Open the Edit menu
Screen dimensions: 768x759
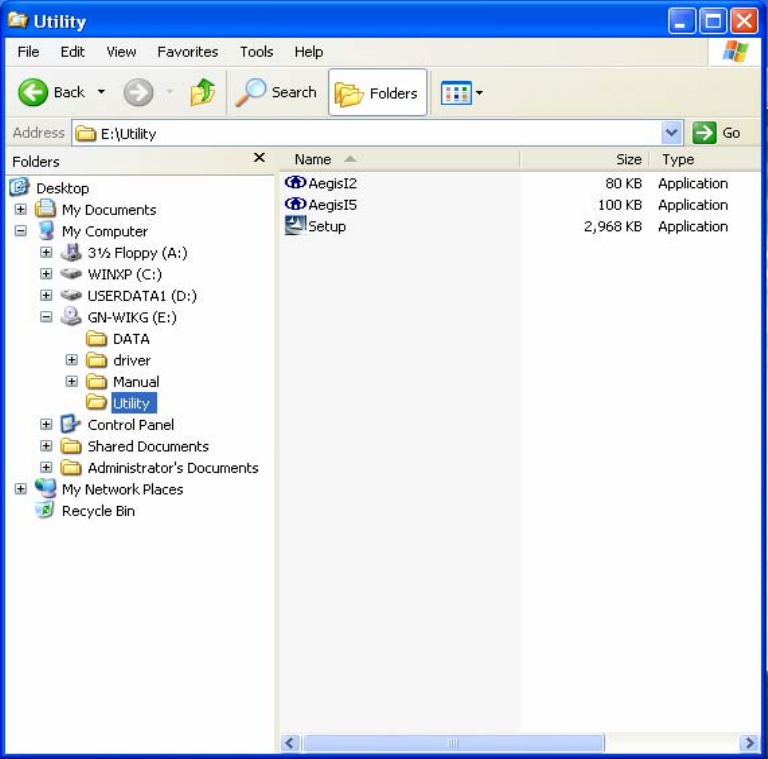72,51
